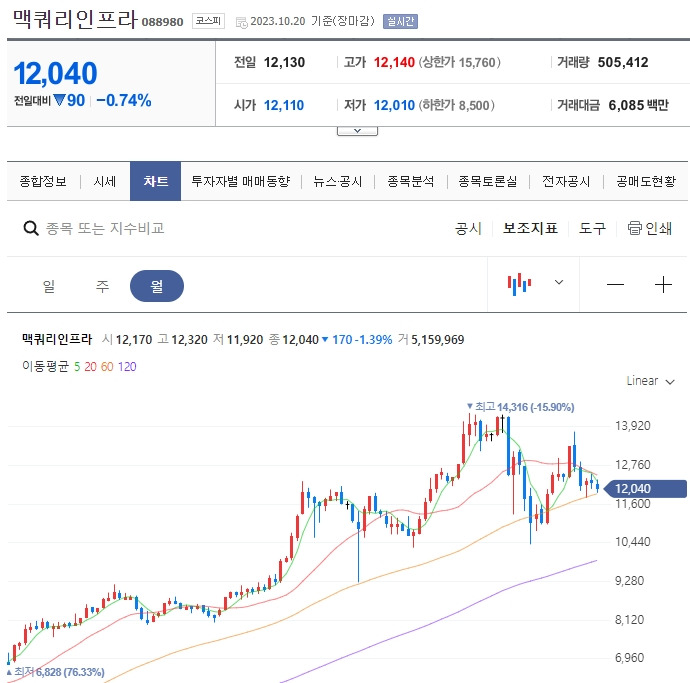690x683 pixels.
Task: Click the magnifier search icon
Action: coord(31,228)
